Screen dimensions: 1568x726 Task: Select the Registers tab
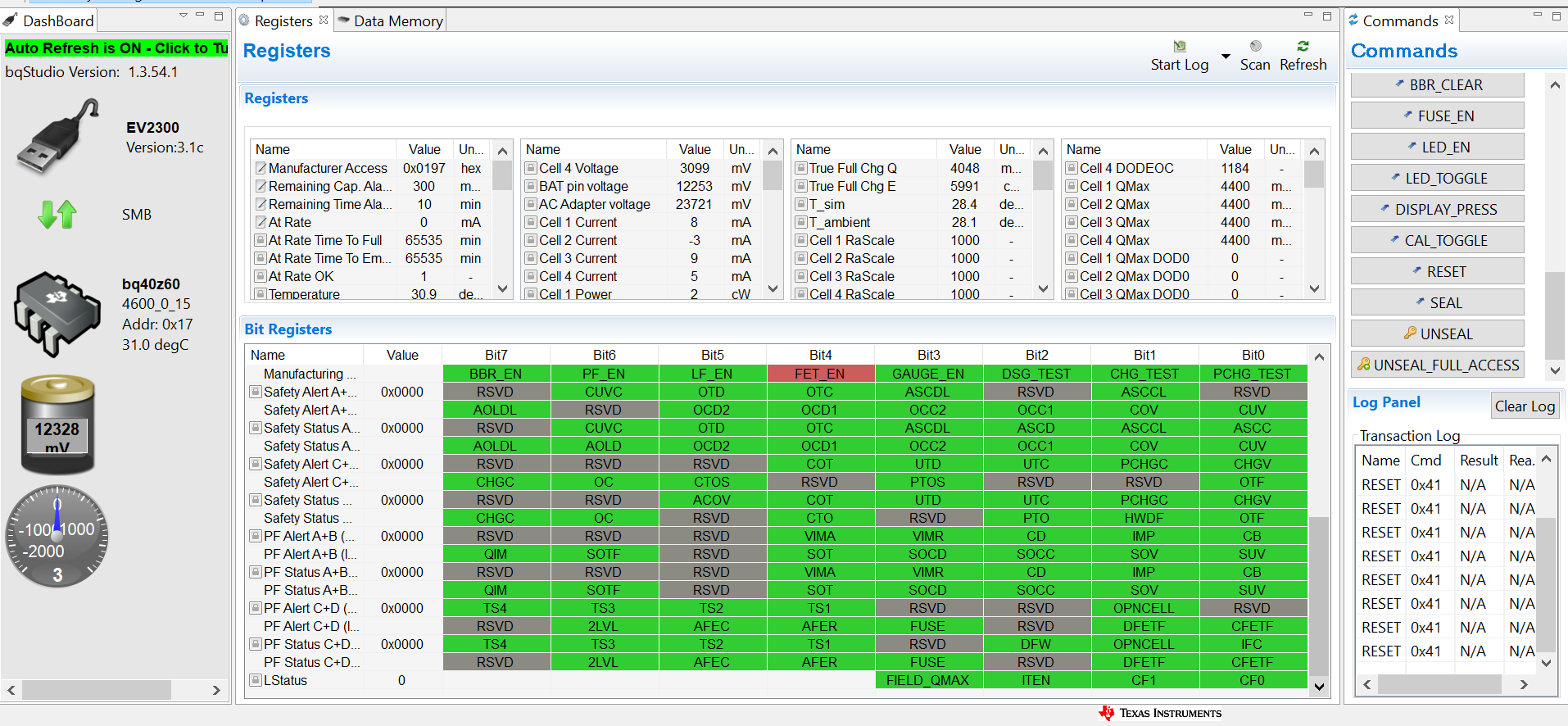283,20
